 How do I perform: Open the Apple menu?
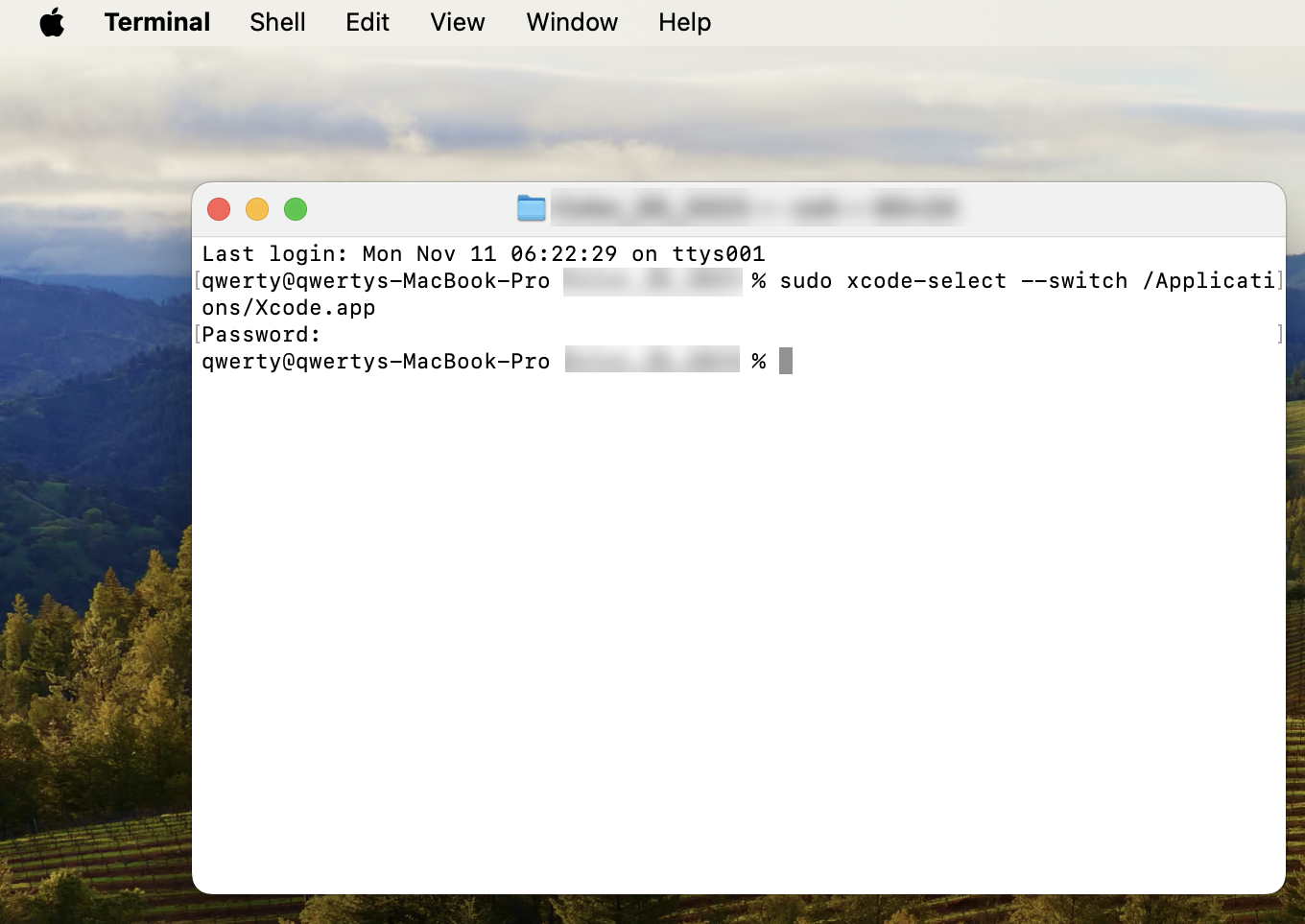53,22
